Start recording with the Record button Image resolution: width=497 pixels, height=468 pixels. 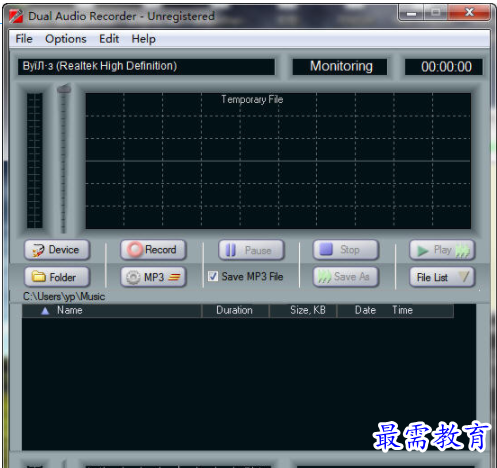click(153, 250)
